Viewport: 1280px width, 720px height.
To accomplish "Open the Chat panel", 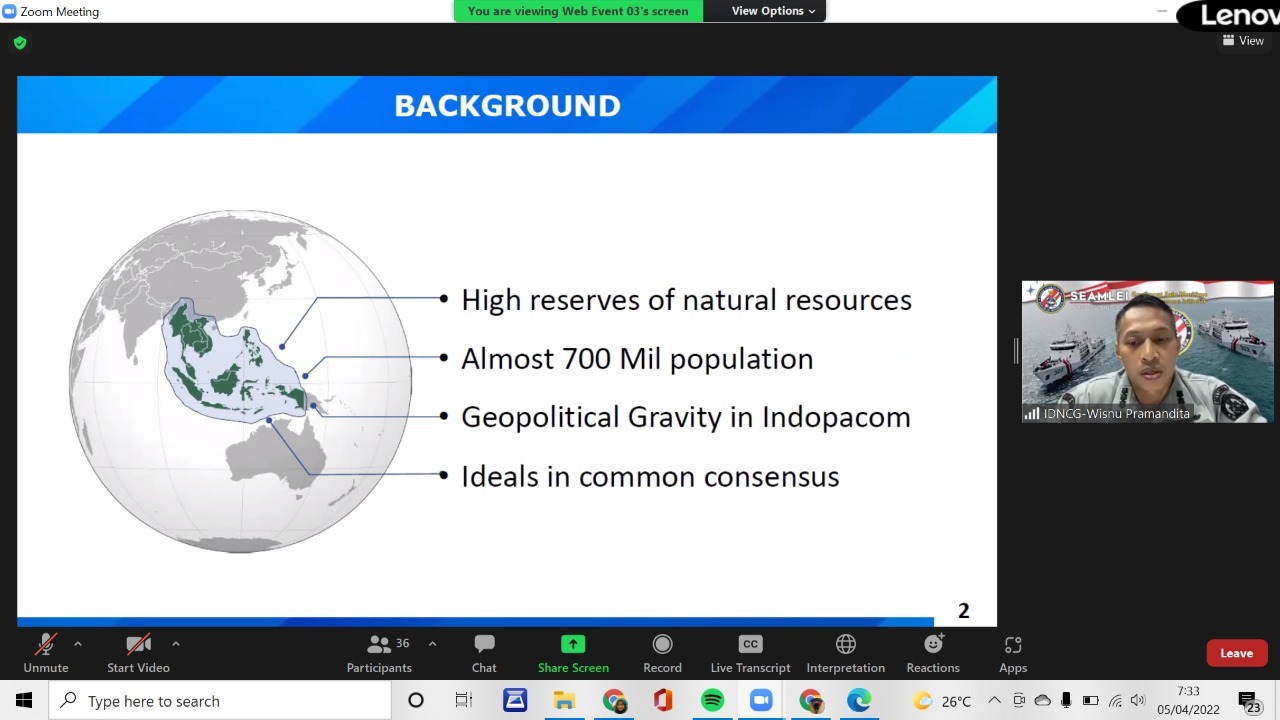I will (x=484, y=654).
